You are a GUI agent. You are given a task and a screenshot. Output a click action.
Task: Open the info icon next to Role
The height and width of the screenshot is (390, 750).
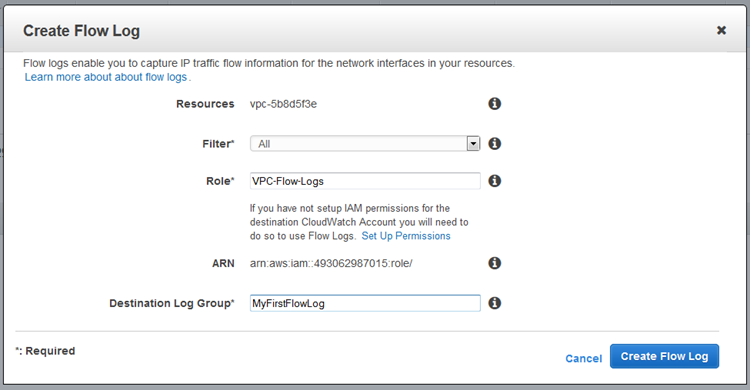tap(495, 180)
